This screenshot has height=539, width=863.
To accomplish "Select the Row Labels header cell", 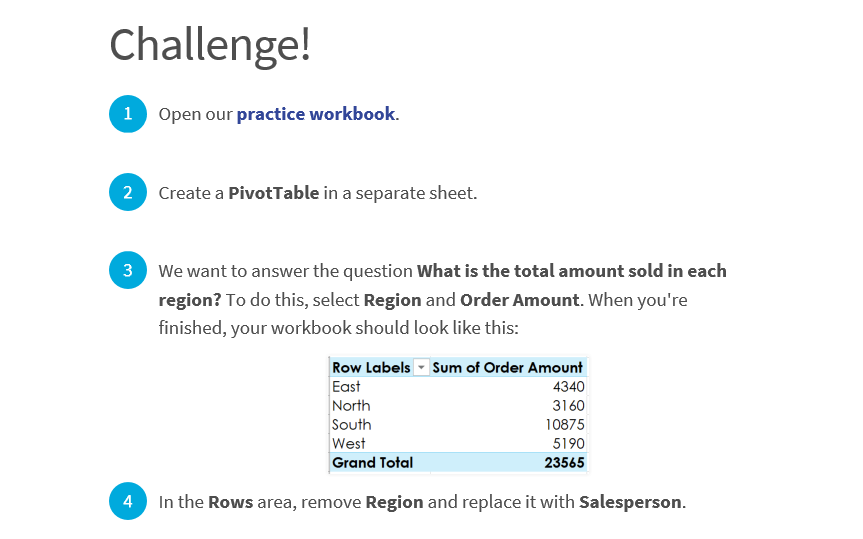I will (x=379, y=367).
